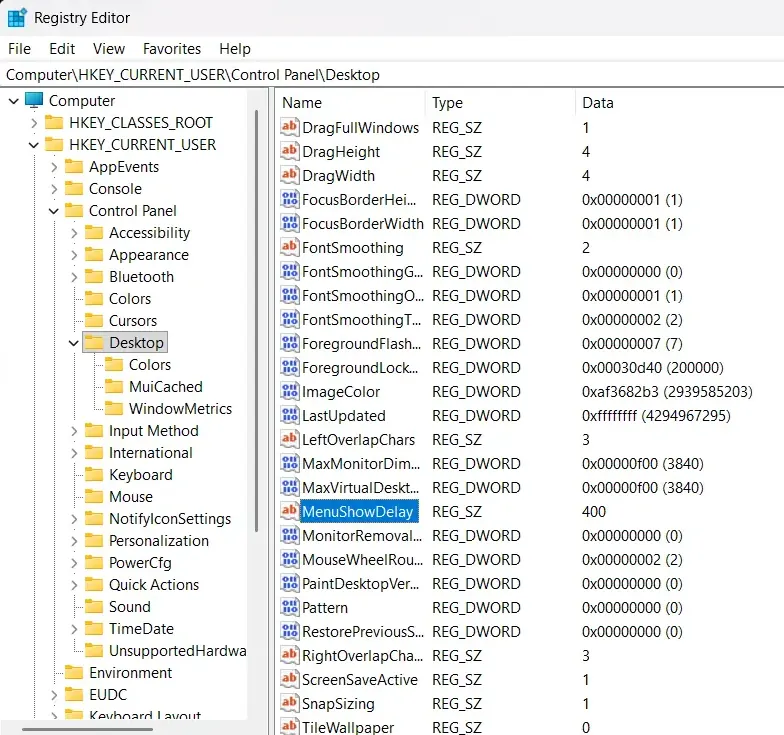Open the Help menu
This screenshot has width=784, height=735.
[235, 49]
